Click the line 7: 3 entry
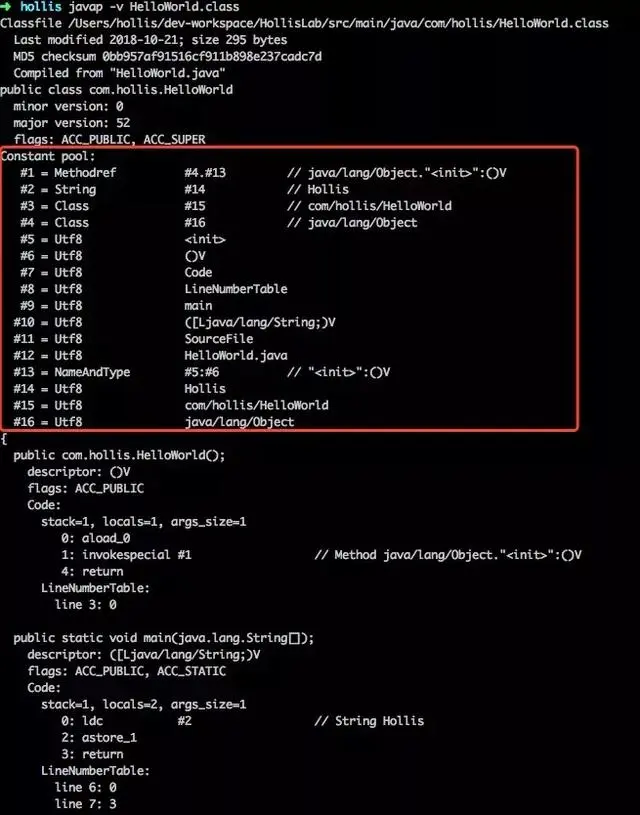Screen dimensions: 640x815 (85, 804)
